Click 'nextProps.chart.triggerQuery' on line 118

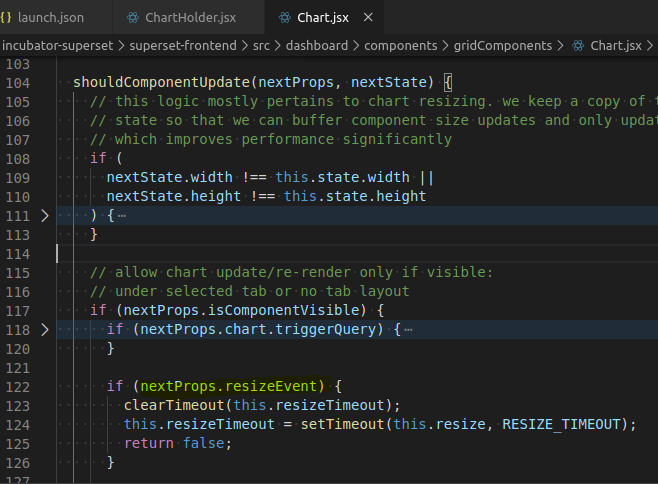tap(258, 330)
